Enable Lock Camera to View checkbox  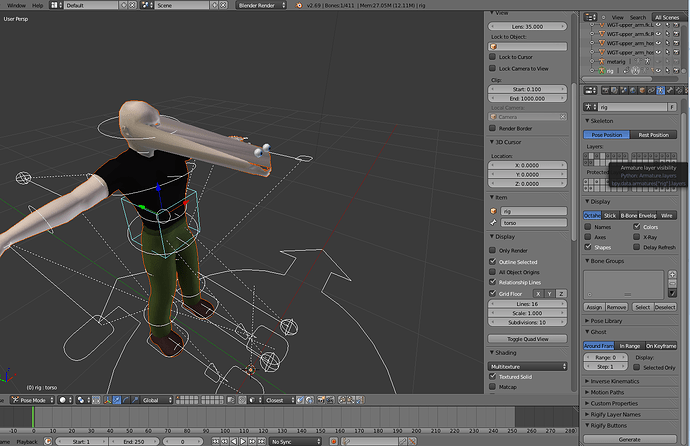[492, 68]
